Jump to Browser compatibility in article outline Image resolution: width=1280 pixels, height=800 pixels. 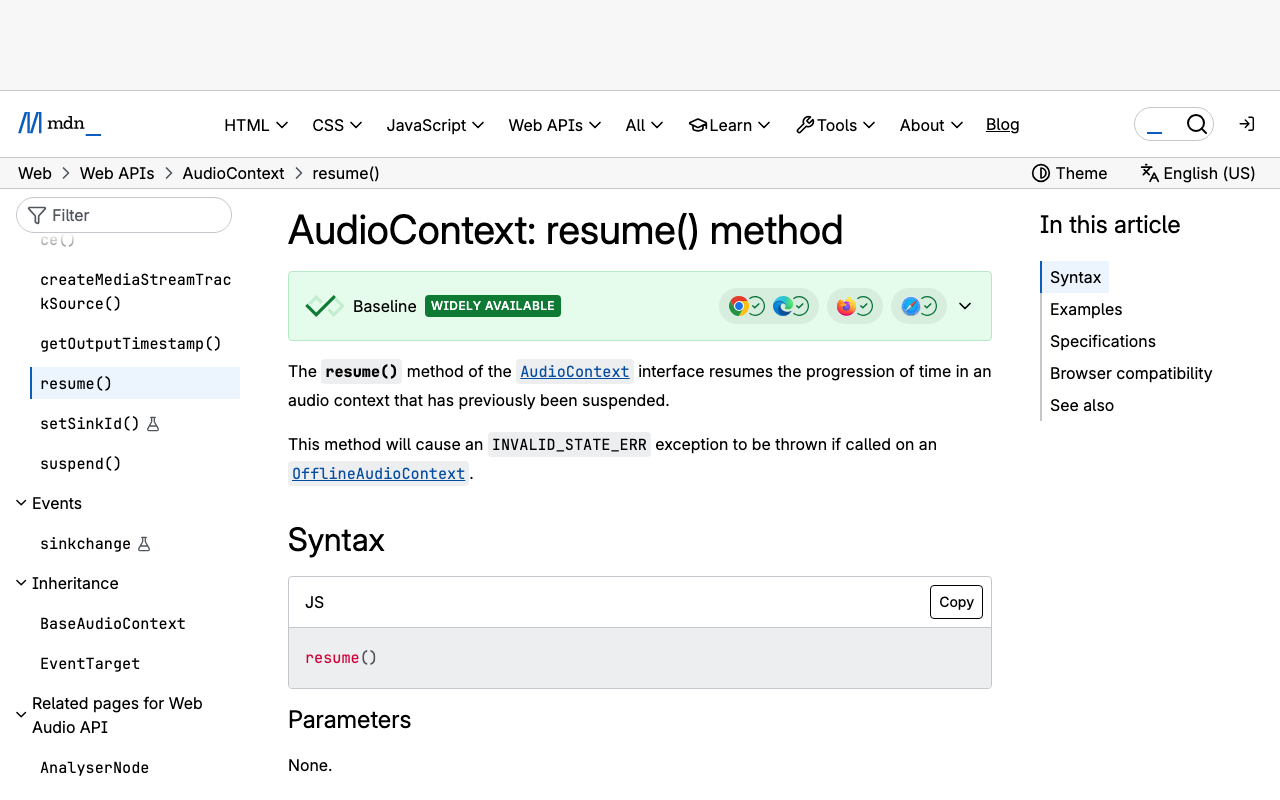tap(1131, 373)
